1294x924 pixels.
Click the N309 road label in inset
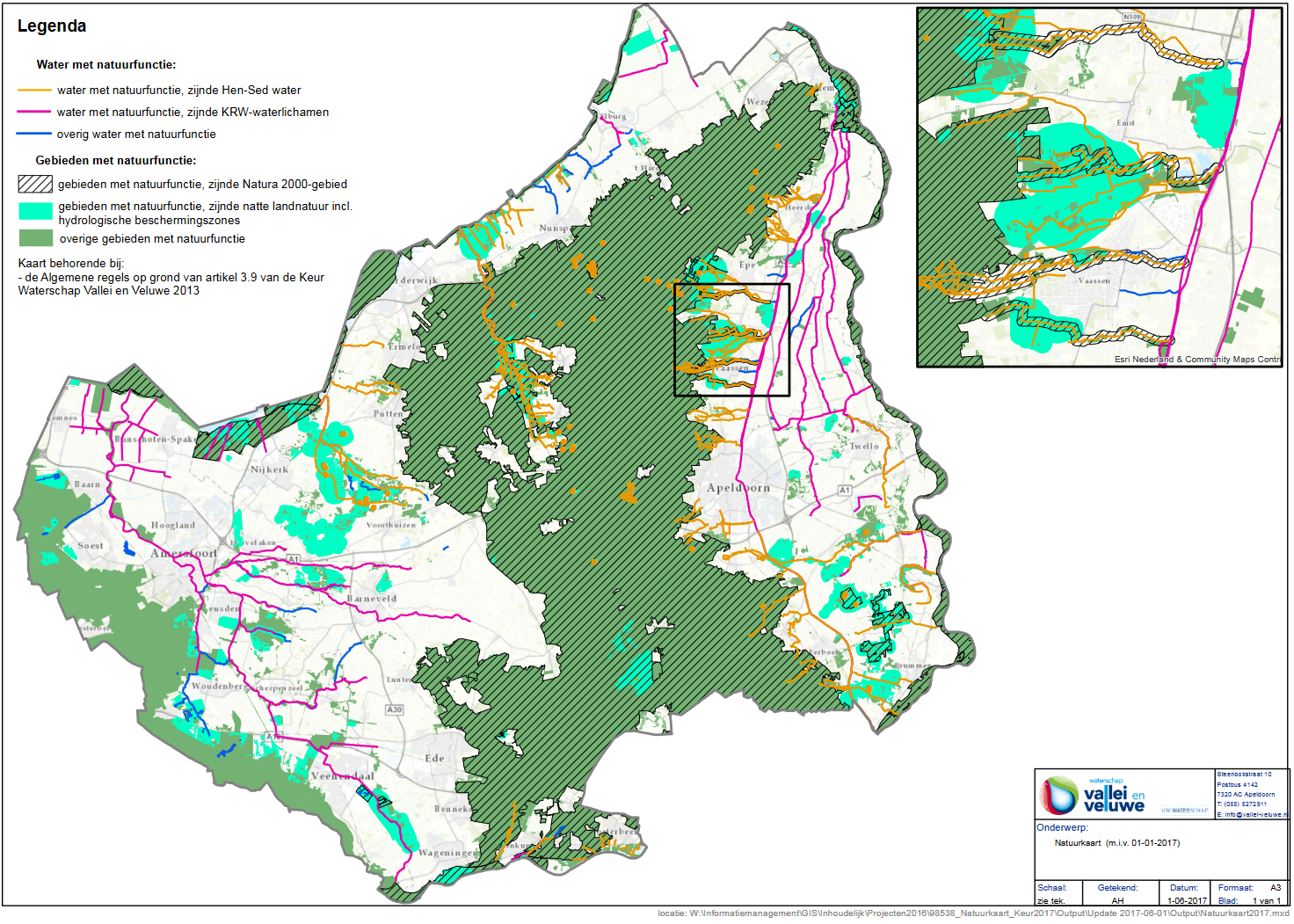click(1132, 17)
